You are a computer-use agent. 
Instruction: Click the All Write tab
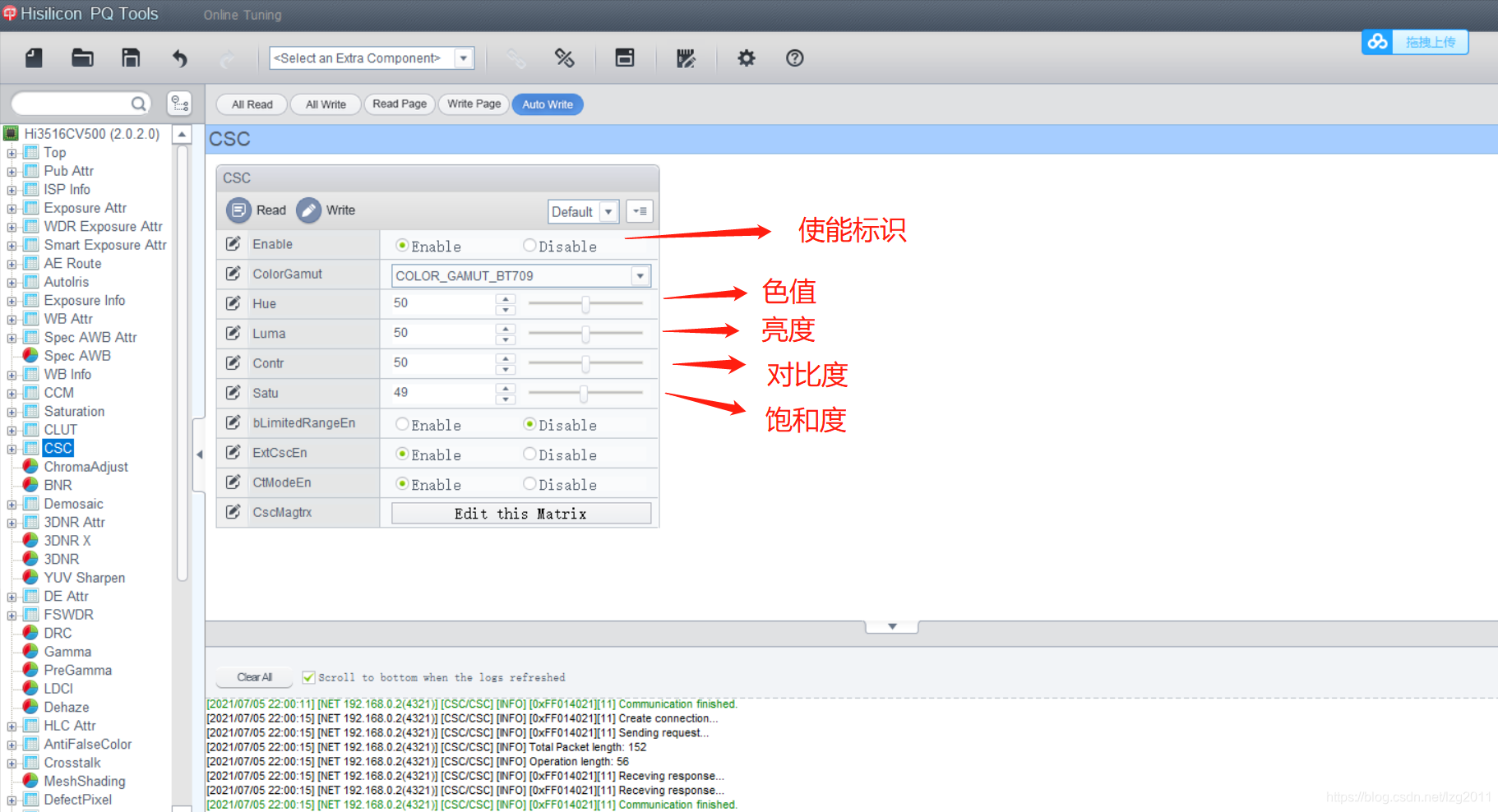pyautogui.click(x=326, y=104)
